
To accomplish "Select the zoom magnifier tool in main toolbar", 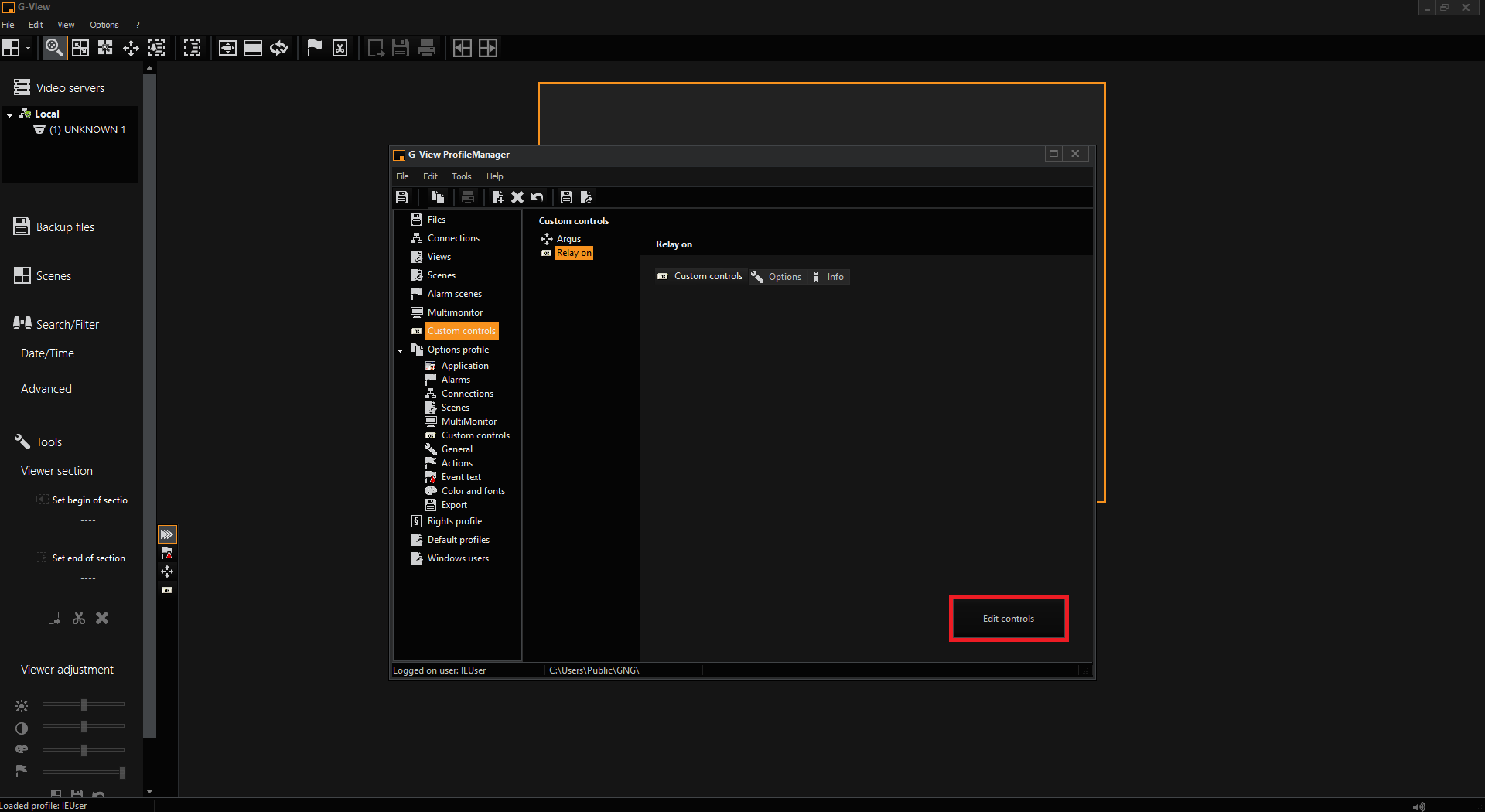I will click(x=53, y=48).
